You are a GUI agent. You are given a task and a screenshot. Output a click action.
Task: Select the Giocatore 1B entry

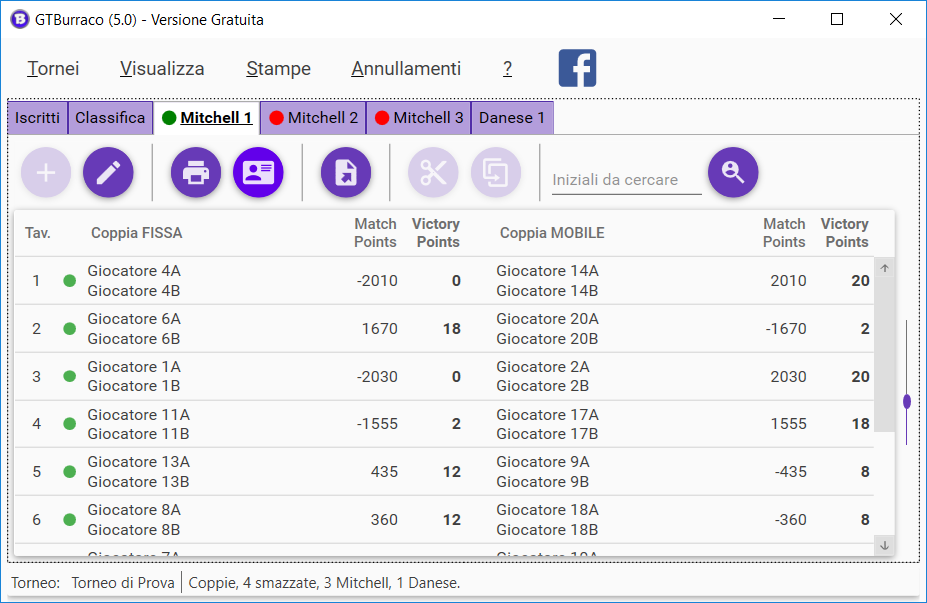point(134,386)
